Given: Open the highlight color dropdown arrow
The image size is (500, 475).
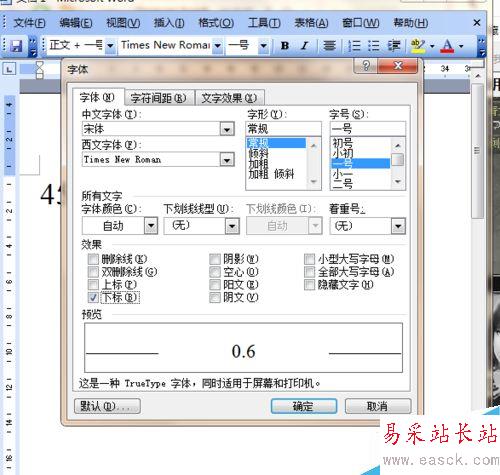Looking at the screenshot, I should point(432,46).
